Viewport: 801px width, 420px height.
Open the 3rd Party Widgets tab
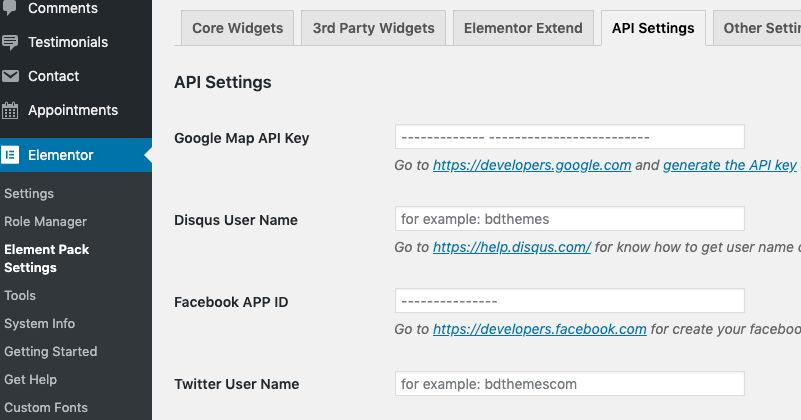tap(373, 28)
